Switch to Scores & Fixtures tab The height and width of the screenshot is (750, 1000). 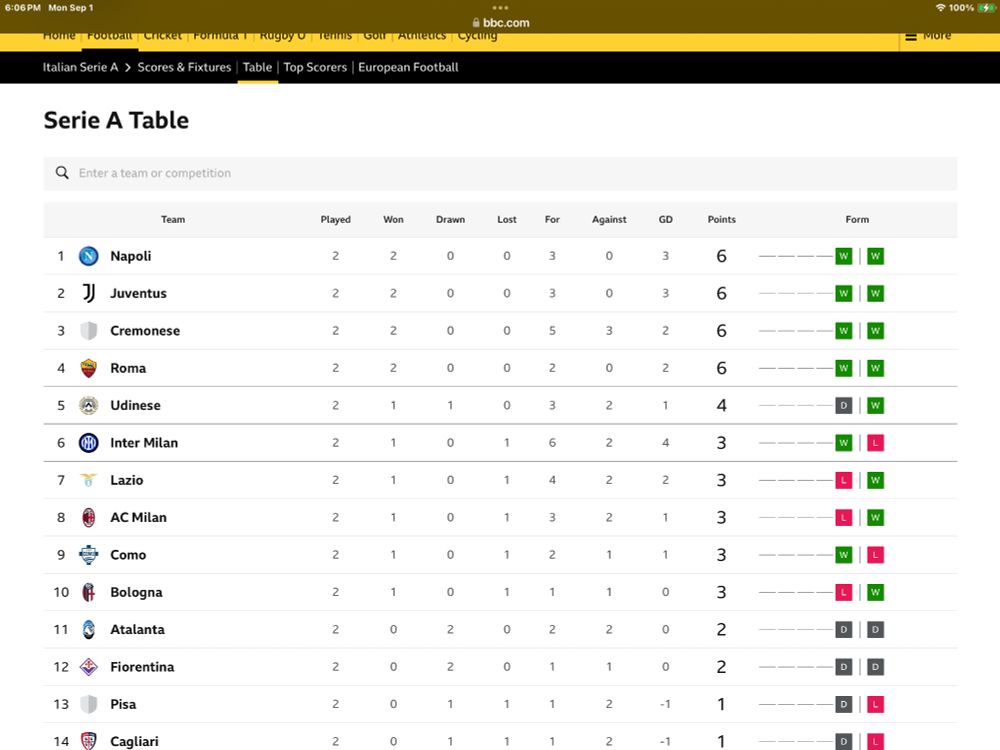(184, 68)
